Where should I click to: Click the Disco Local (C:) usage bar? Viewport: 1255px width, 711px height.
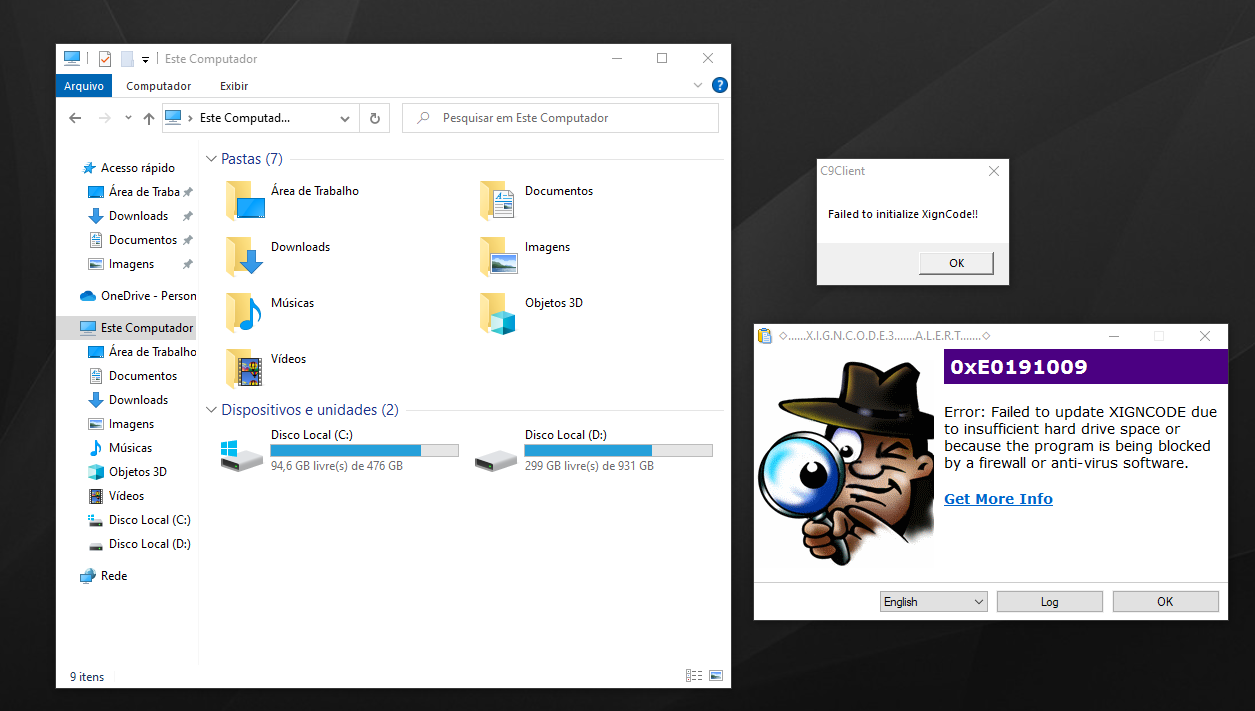pyautogui.click(x=364, y=450)
